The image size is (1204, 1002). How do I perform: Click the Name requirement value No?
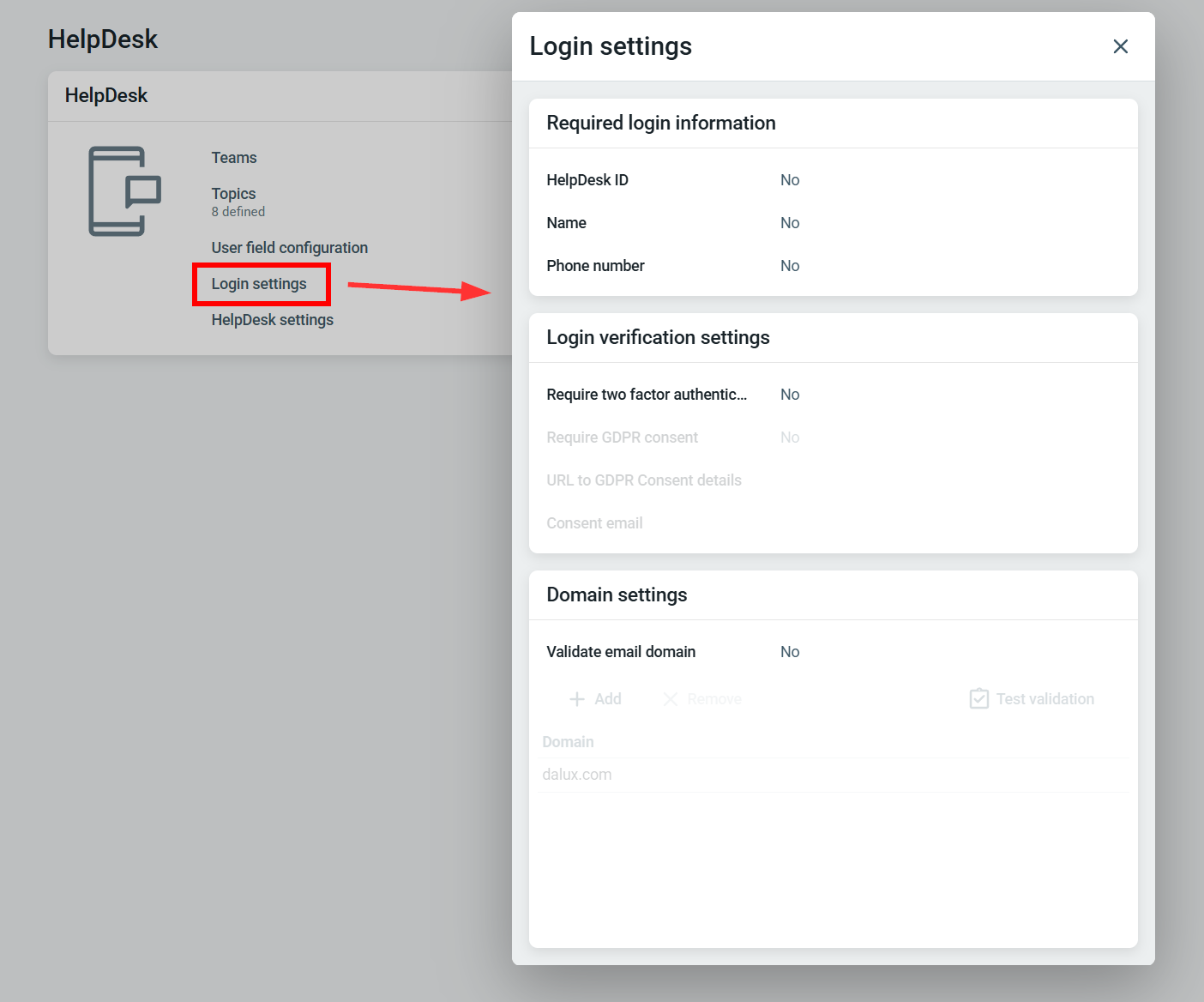tap(790, 223)
